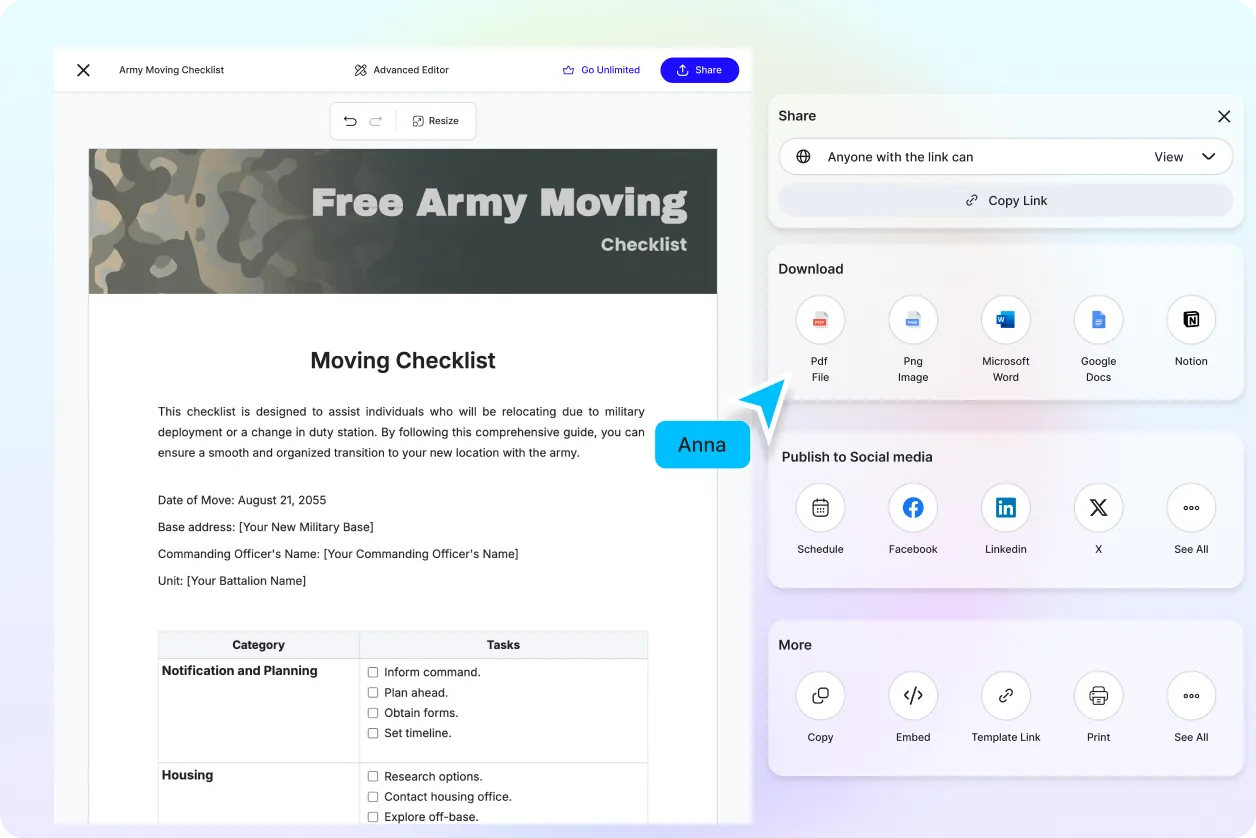1256x838 pixels.
Task: Check the Research options task
Action: pos(373,776)
